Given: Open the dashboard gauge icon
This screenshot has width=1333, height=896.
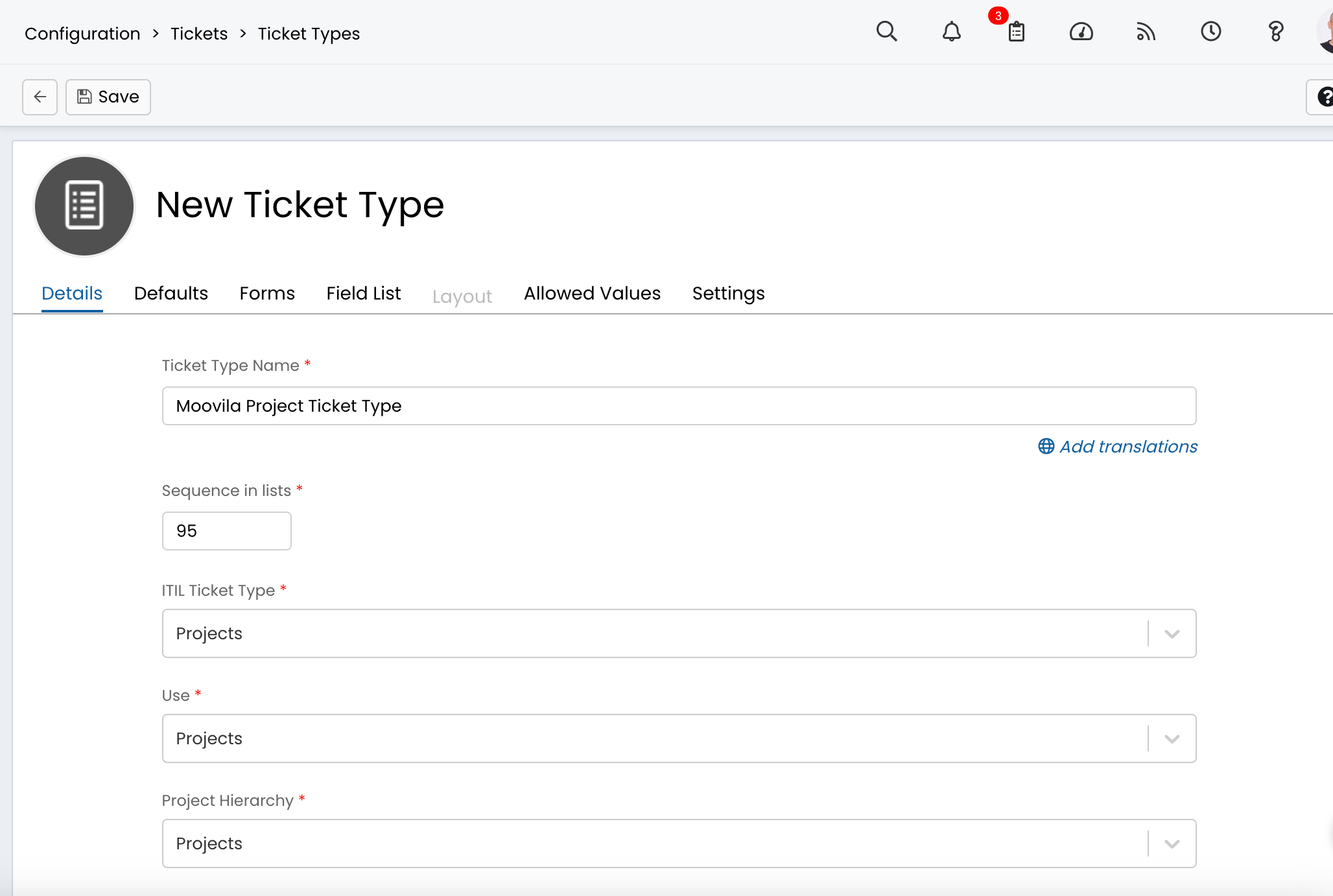Looking at the screenshot, I should 1081,31.
